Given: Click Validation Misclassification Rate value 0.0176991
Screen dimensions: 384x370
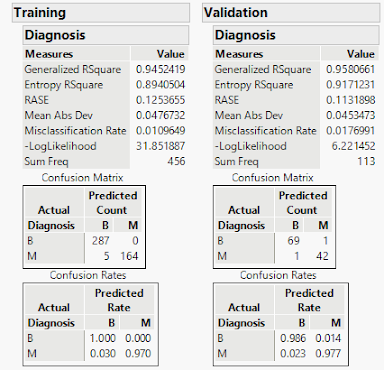Looking at the screenshot, I should [x=350, y=131].
